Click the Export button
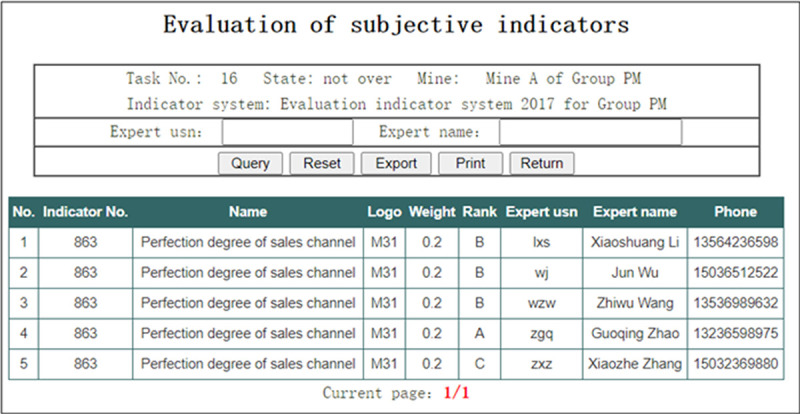Image resolution: width=800 pixels, height=414 pixels. click(x=396, y=163)
